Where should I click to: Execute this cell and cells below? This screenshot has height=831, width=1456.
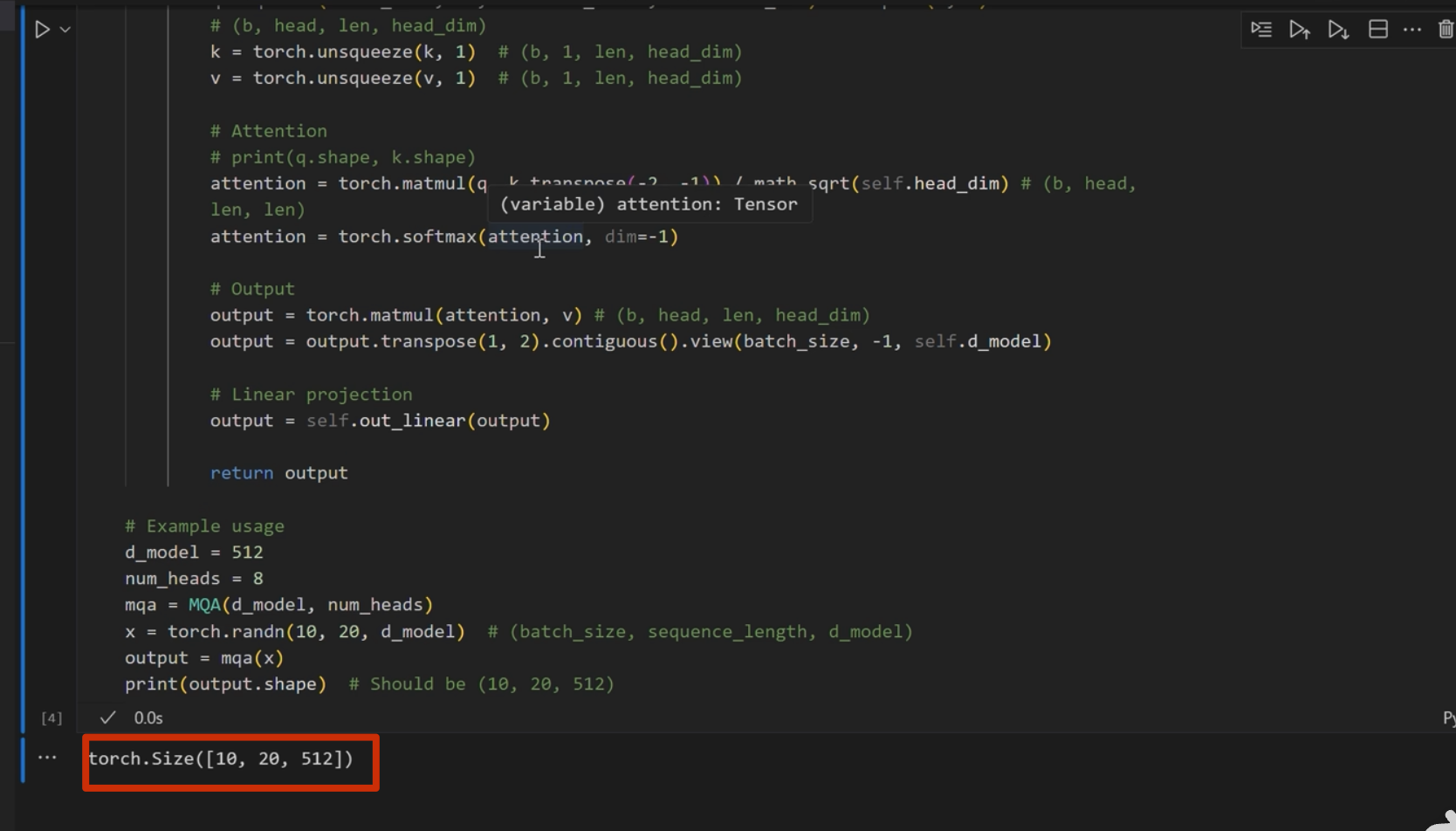[1337, 30]
